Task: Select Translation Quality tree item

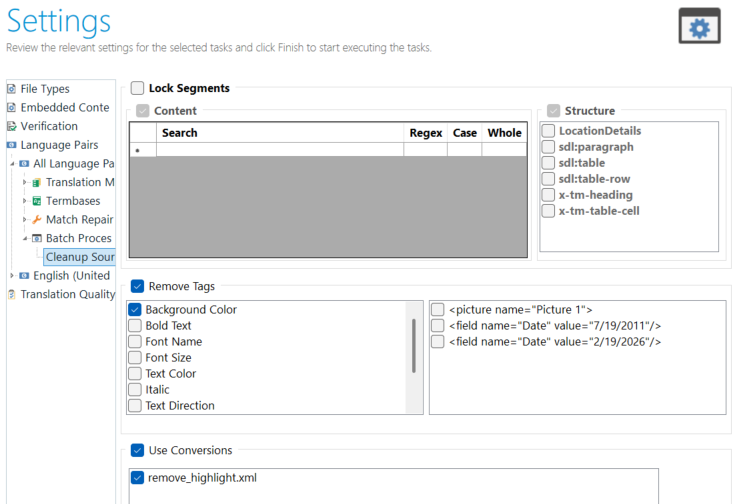Action: coord(68,294)
